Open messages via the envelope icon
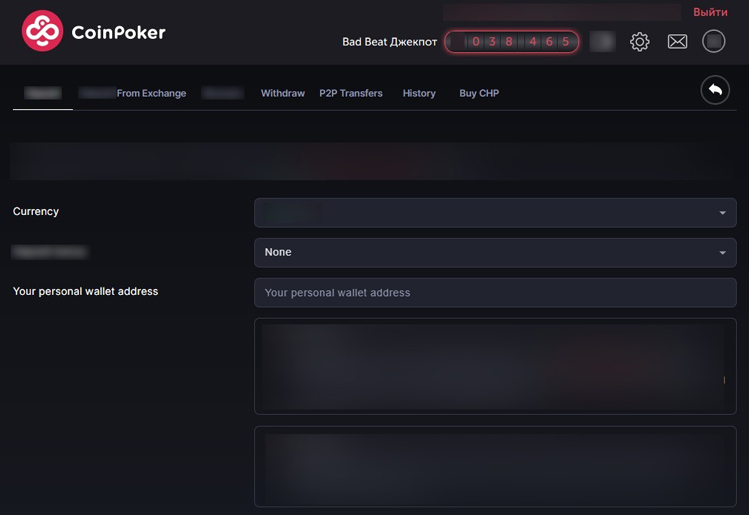 tap(677, 42)
